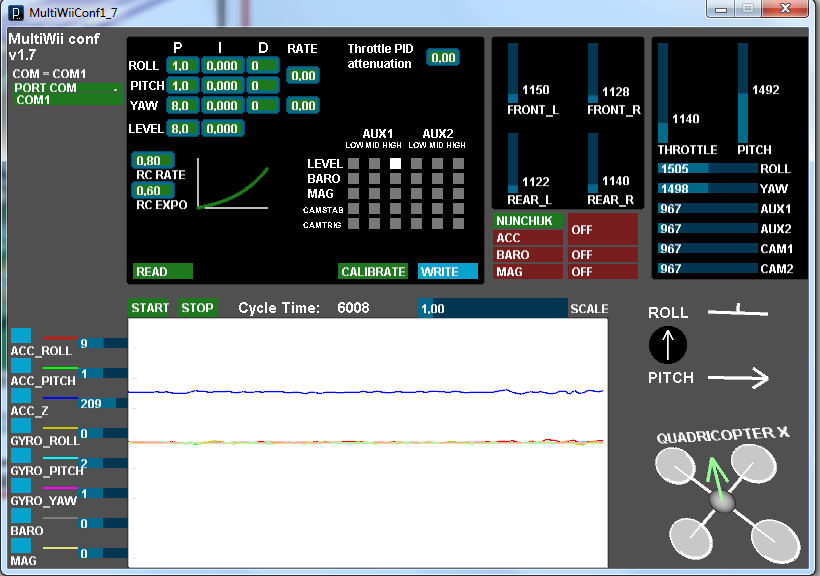Screen dimensions: 820x576
Task: Enable CAMTRIG on AUX2 MID
Action: [x=438, y=224]
